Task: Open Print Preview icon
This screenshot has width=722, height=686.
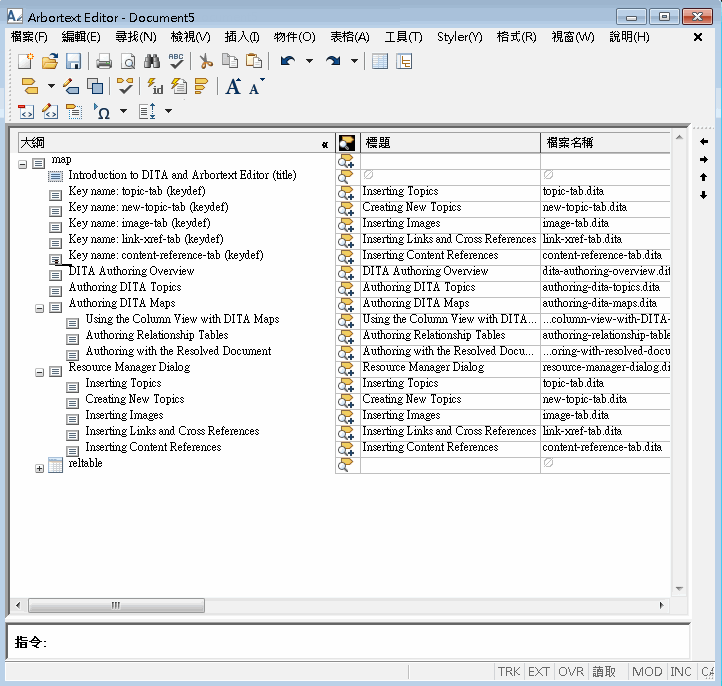Action: tap(128, 61)
